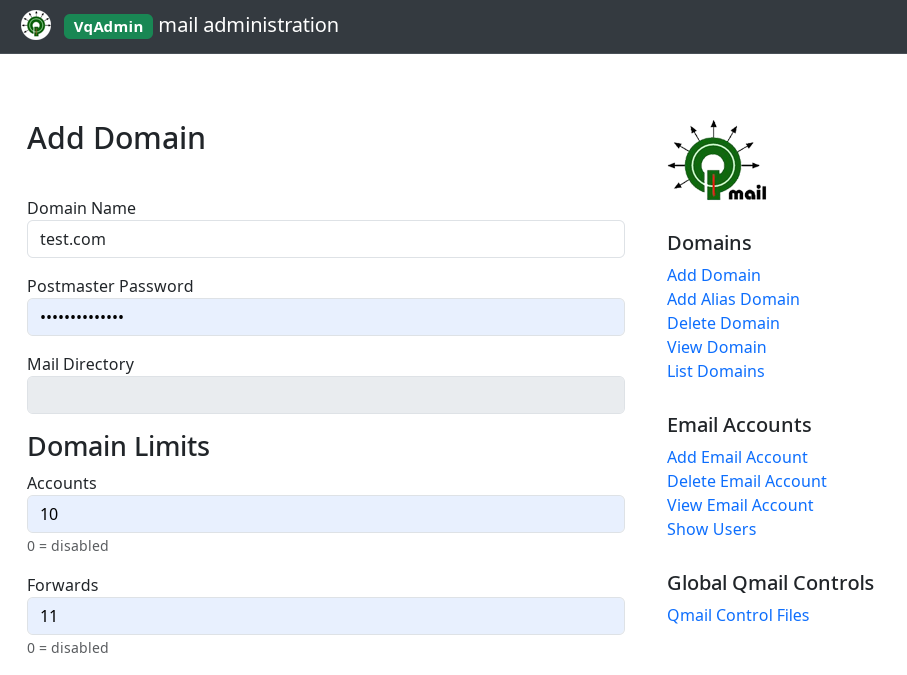This screenshot has width=907, height=675.
Task: Click the 'Postmaster Password' label
Action: click(x=110, y=286)
